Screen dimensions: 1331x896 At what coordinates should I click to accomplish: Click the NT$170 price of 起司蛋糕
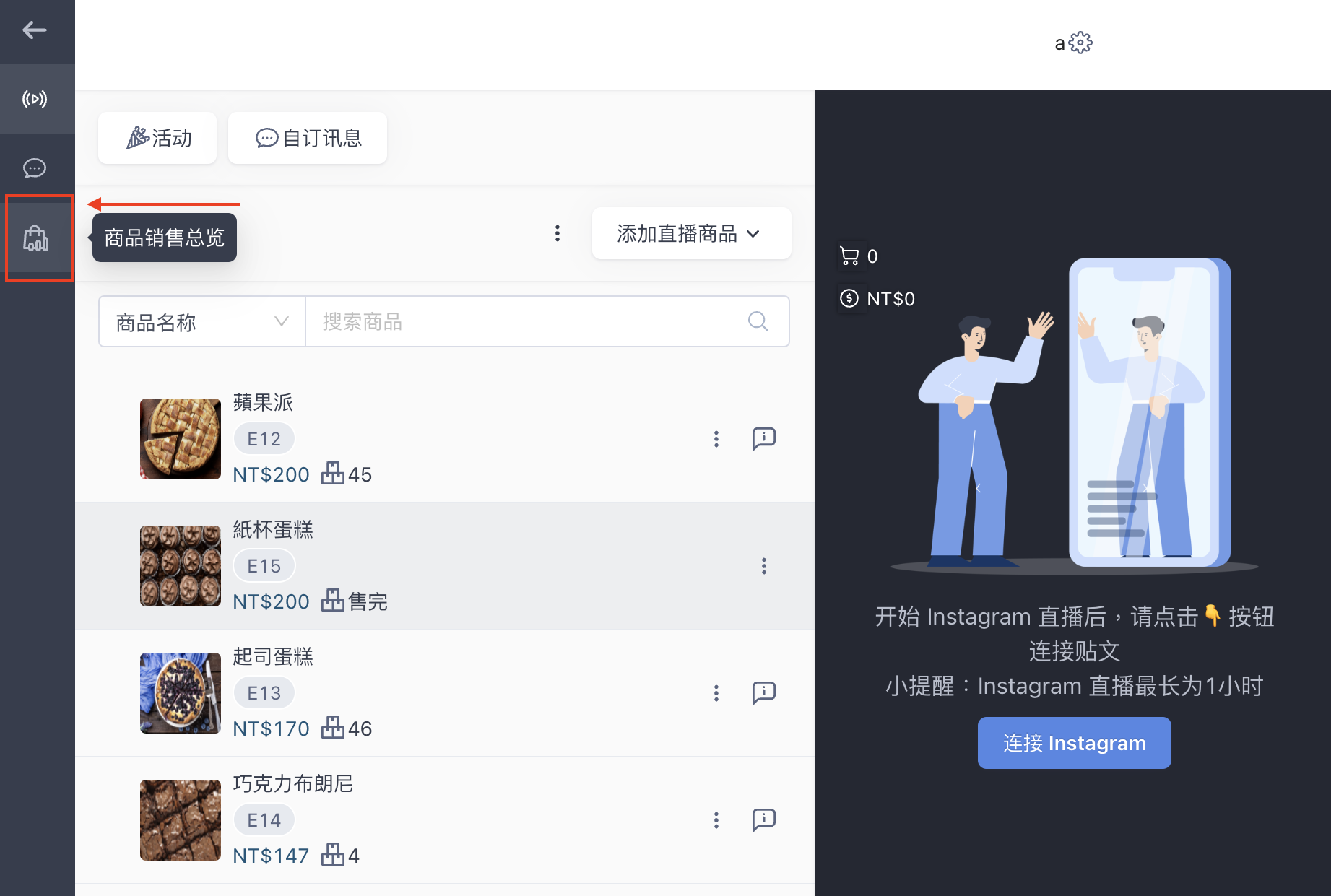pos(271,728)
